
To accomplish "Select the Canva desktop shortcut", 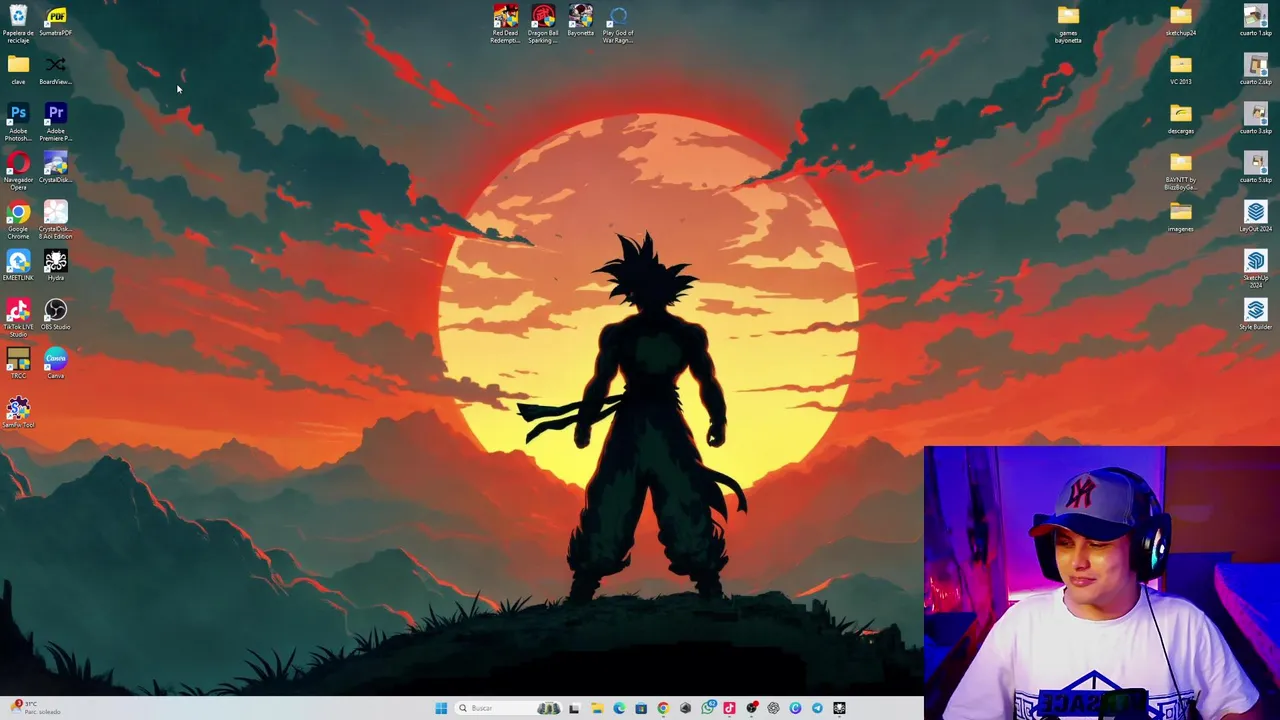I will click(x=56, y=364).
